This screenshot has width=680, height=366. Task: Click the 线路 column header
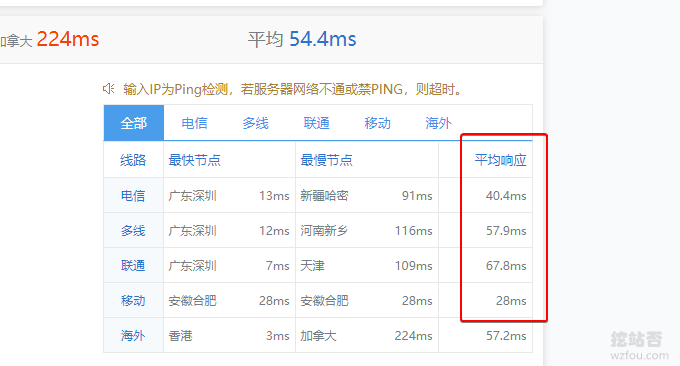click(133, 160)
